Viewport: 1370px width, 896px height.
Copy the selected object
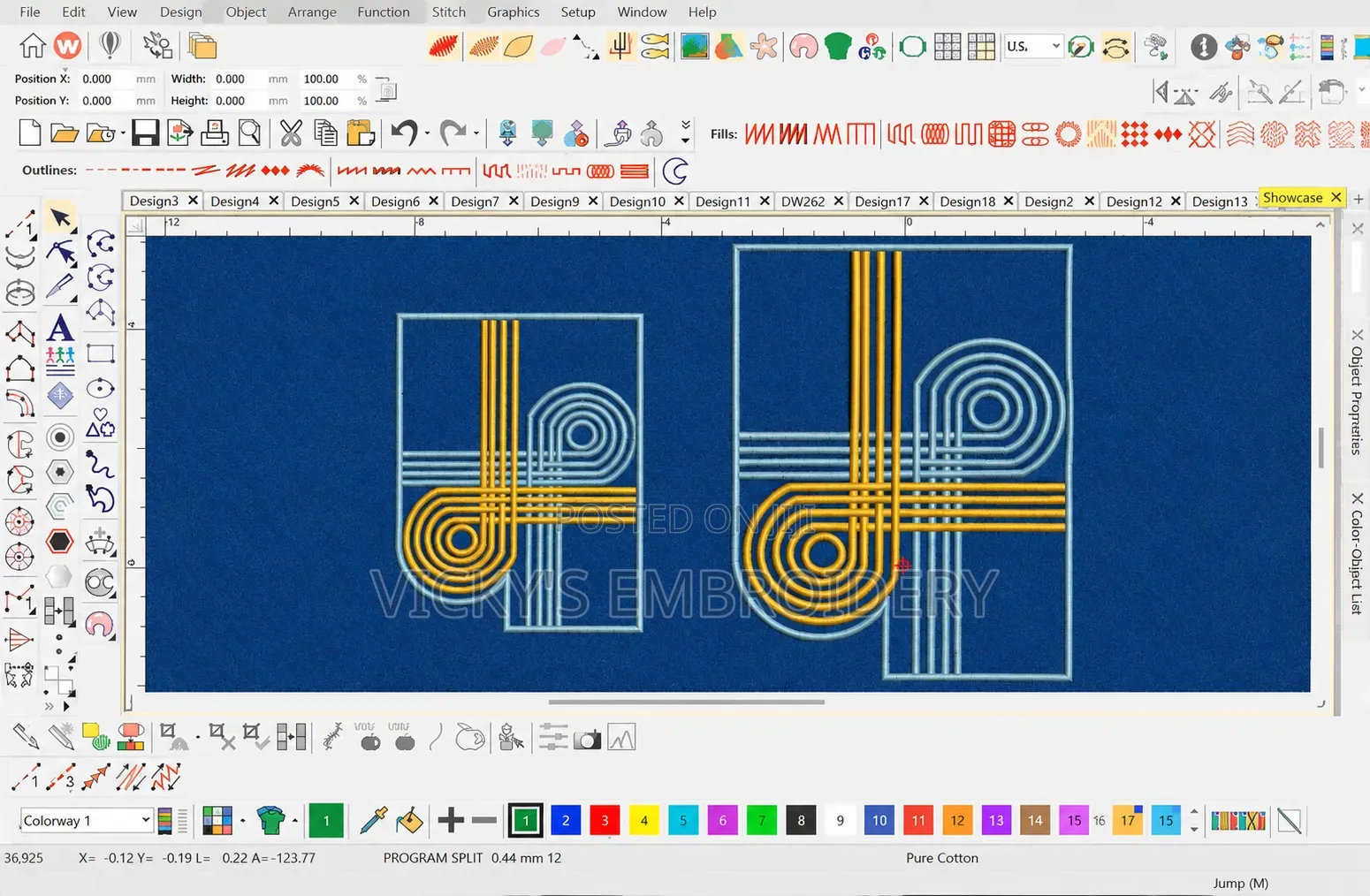[325, 133]
